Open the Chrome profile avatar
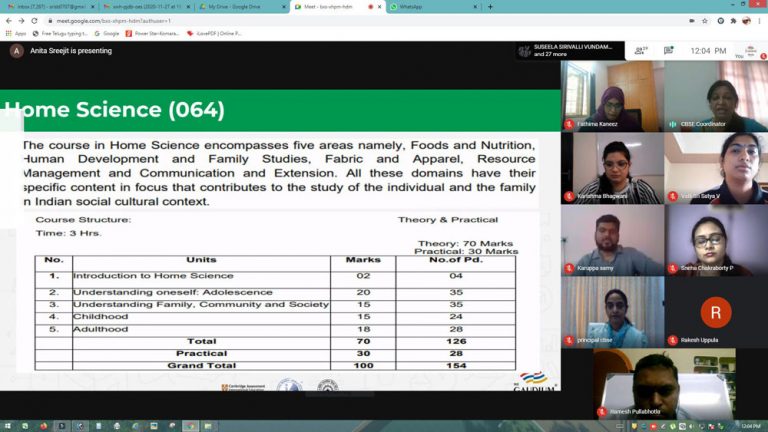This screenshot has height=432, width=768. [x=746, y=21]
